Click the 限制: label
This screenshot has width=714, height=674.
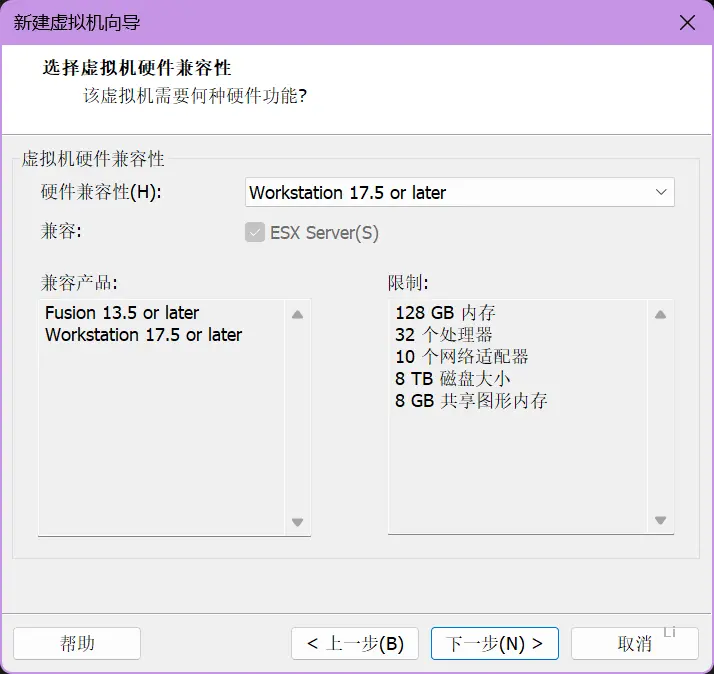(x=408, y=282)
